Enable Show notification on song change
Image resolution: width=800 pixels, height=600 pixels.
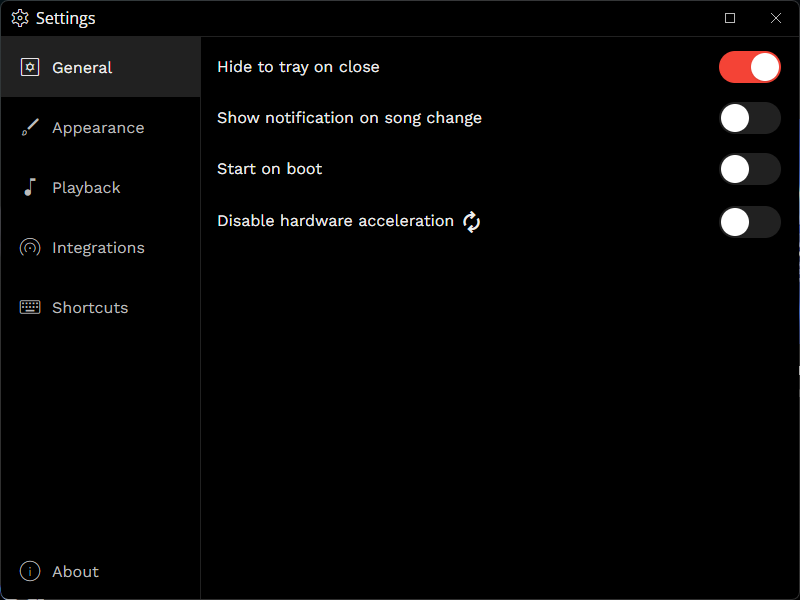pos(749,118)
